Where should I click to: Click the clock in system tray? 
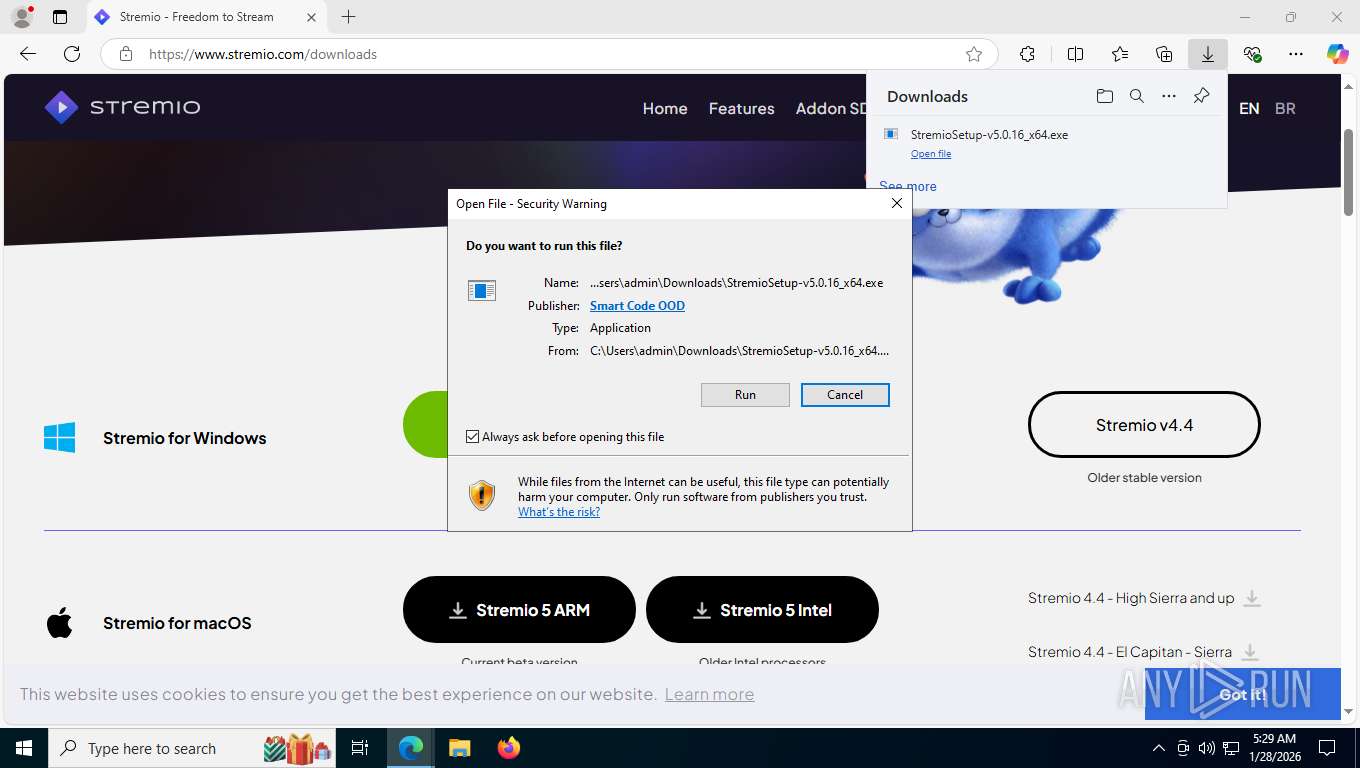(x=1274, y=748)
